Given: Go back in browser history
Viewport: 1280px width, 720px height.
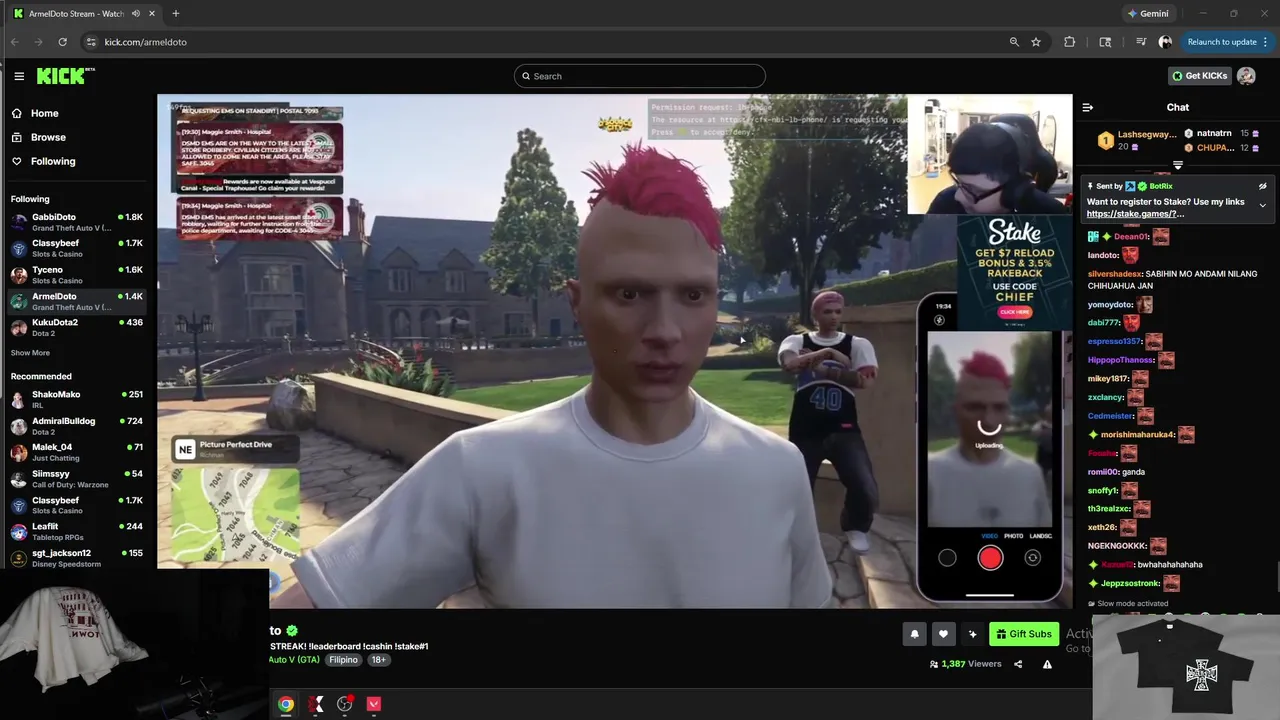Looking at the screenshot, I should [x=15, y=42].
